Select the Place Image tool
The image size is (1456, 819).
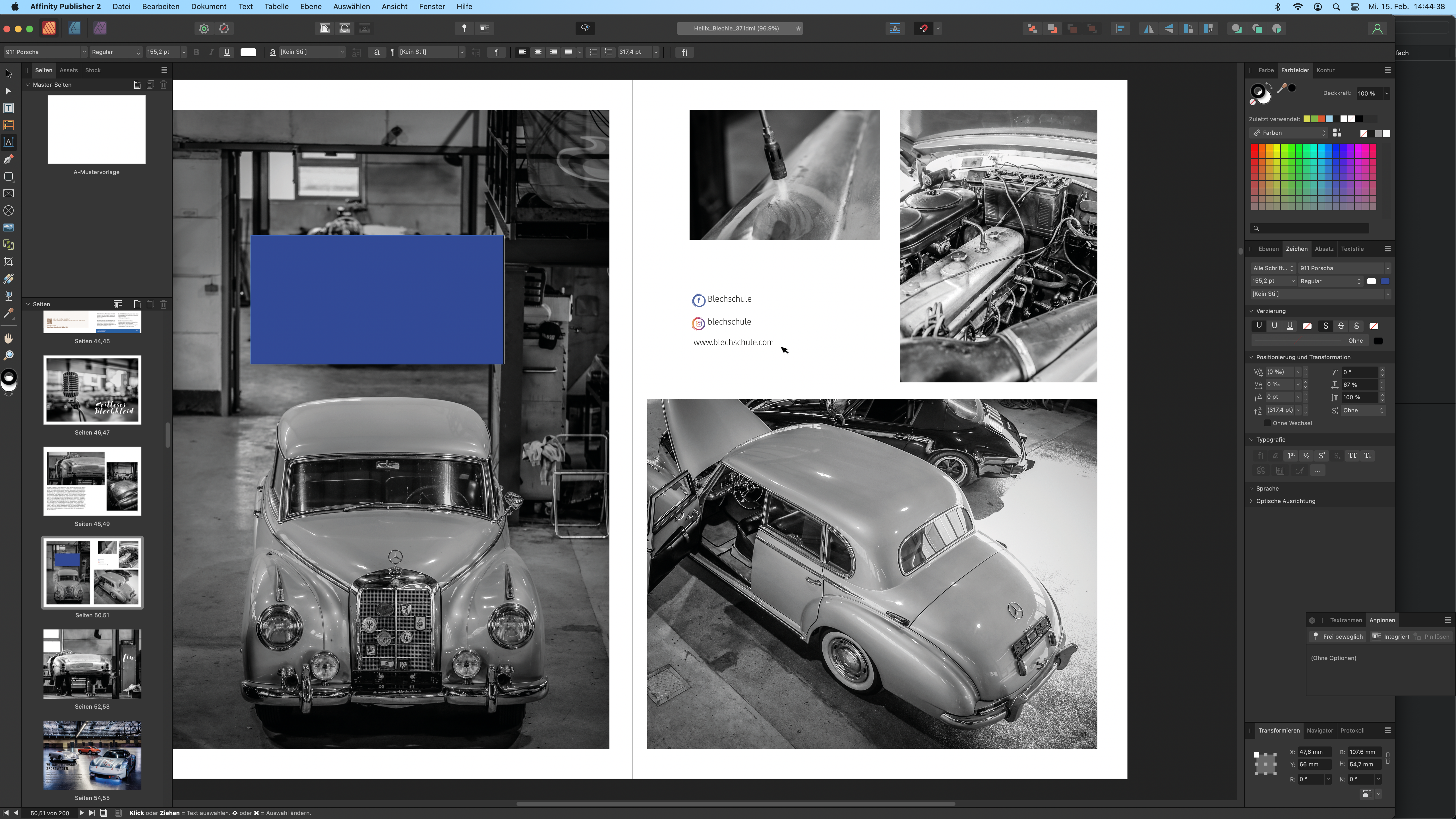pos(9,227)
